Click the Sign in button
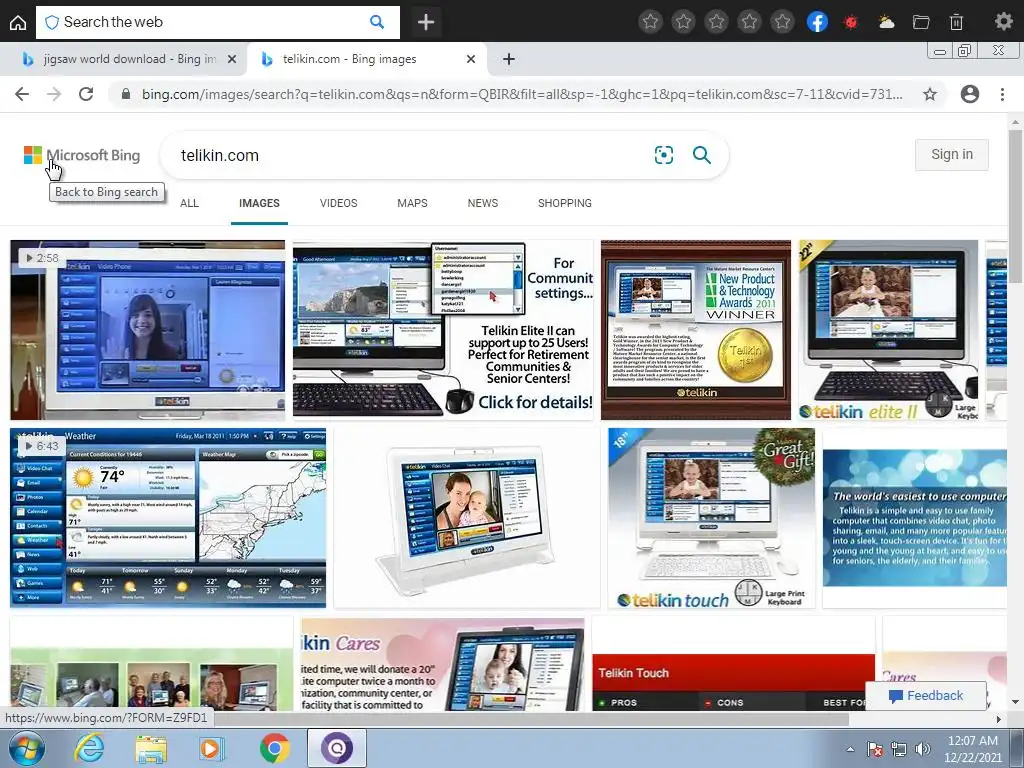Screen dimensions: 1024x768 point(952,155)
